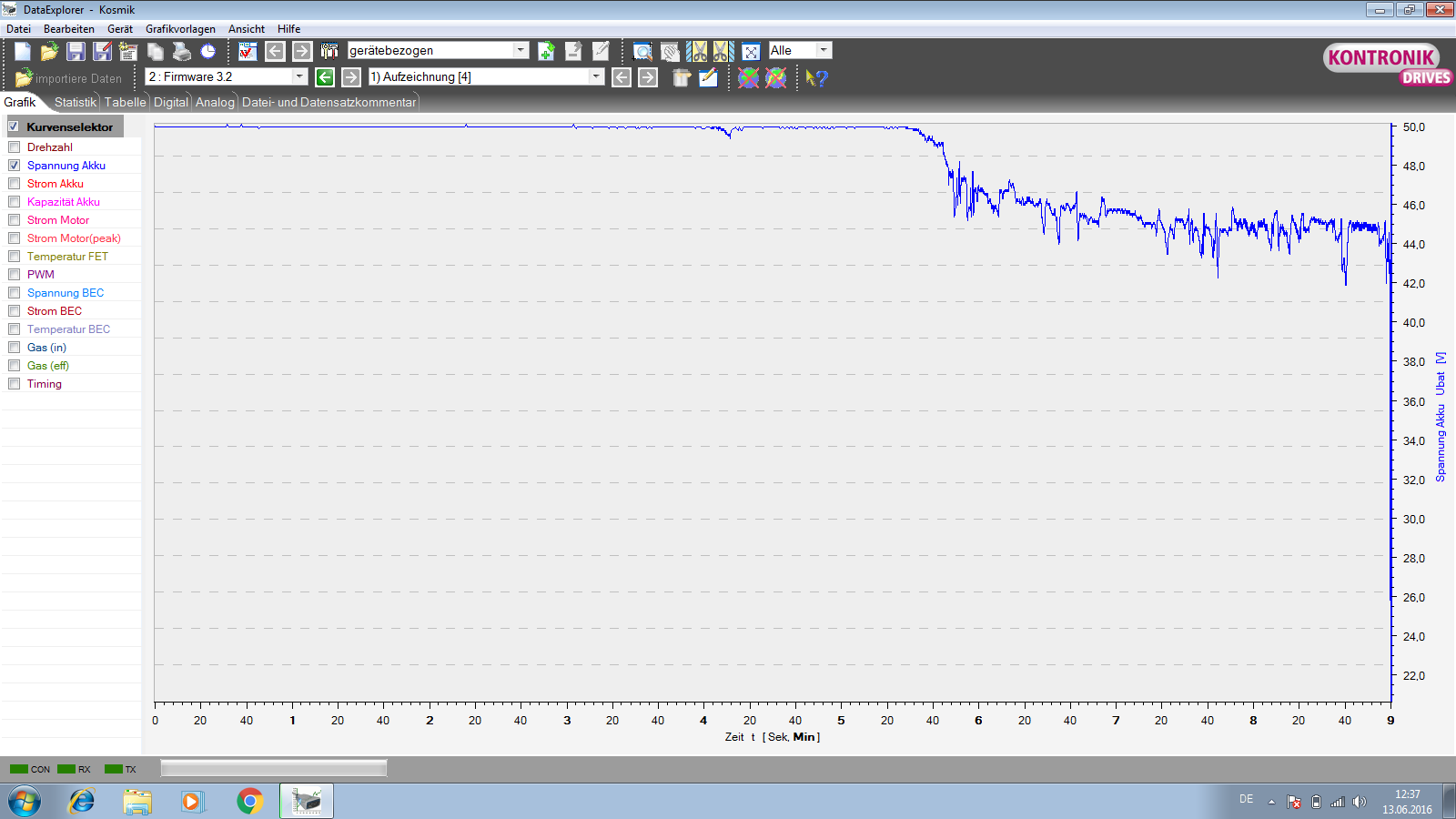
Task: Open the gerätebezogen dropdown
Action: click(x=521, y=50)
